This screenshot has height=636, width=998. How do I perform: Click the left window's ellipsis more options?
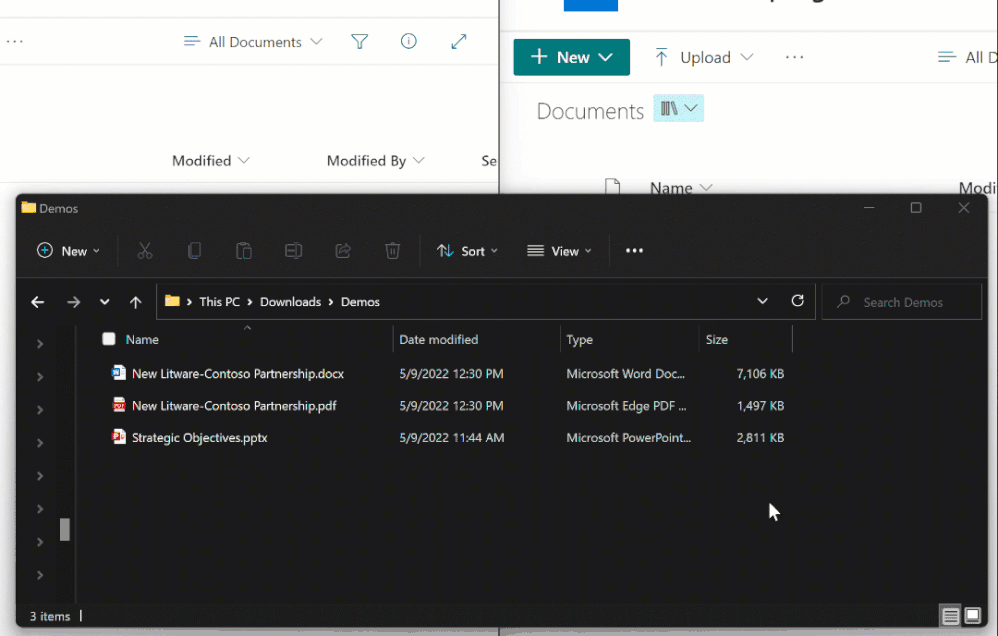tap(14, 41)
